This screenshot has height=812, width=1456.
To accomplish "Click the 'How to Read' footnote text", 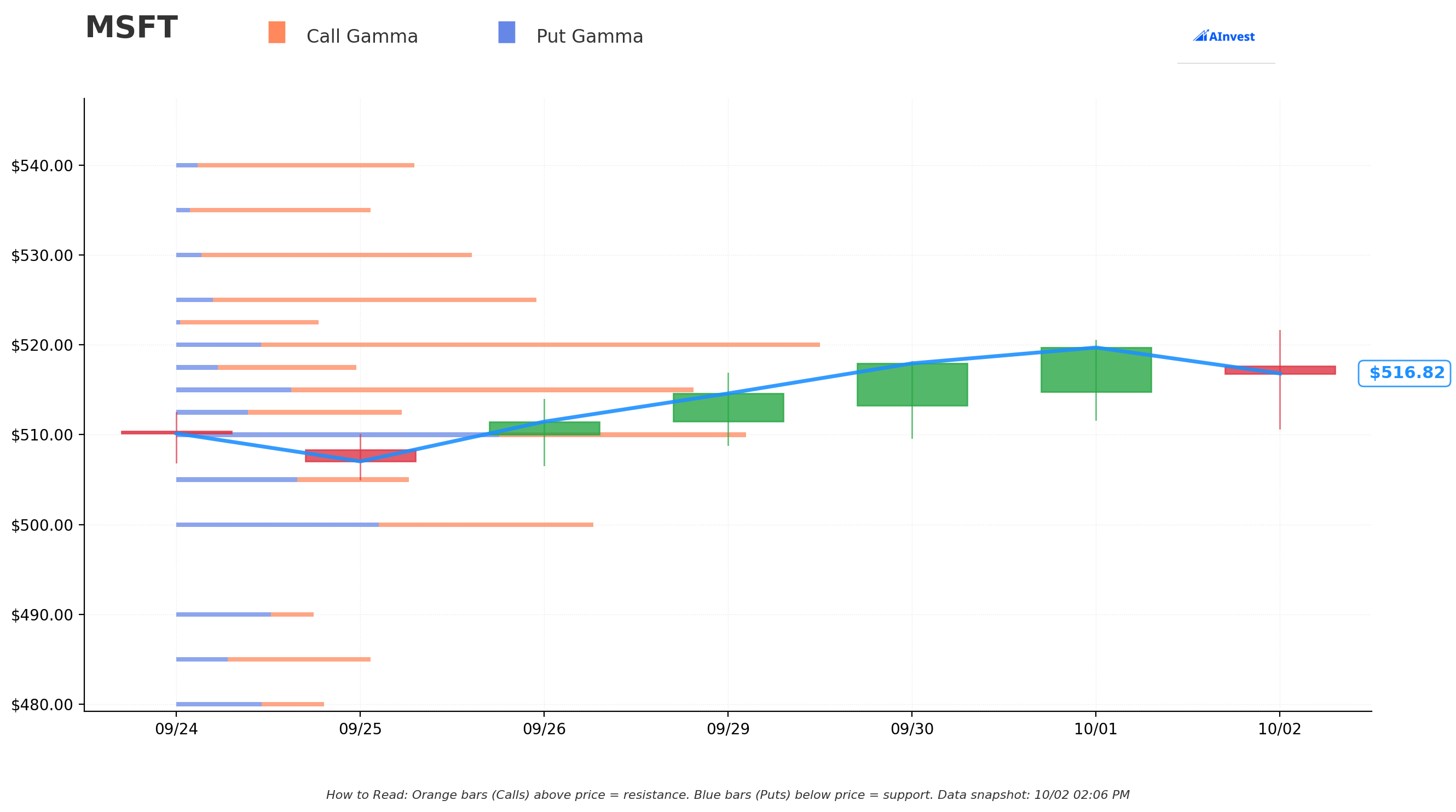I will point(728,796).
